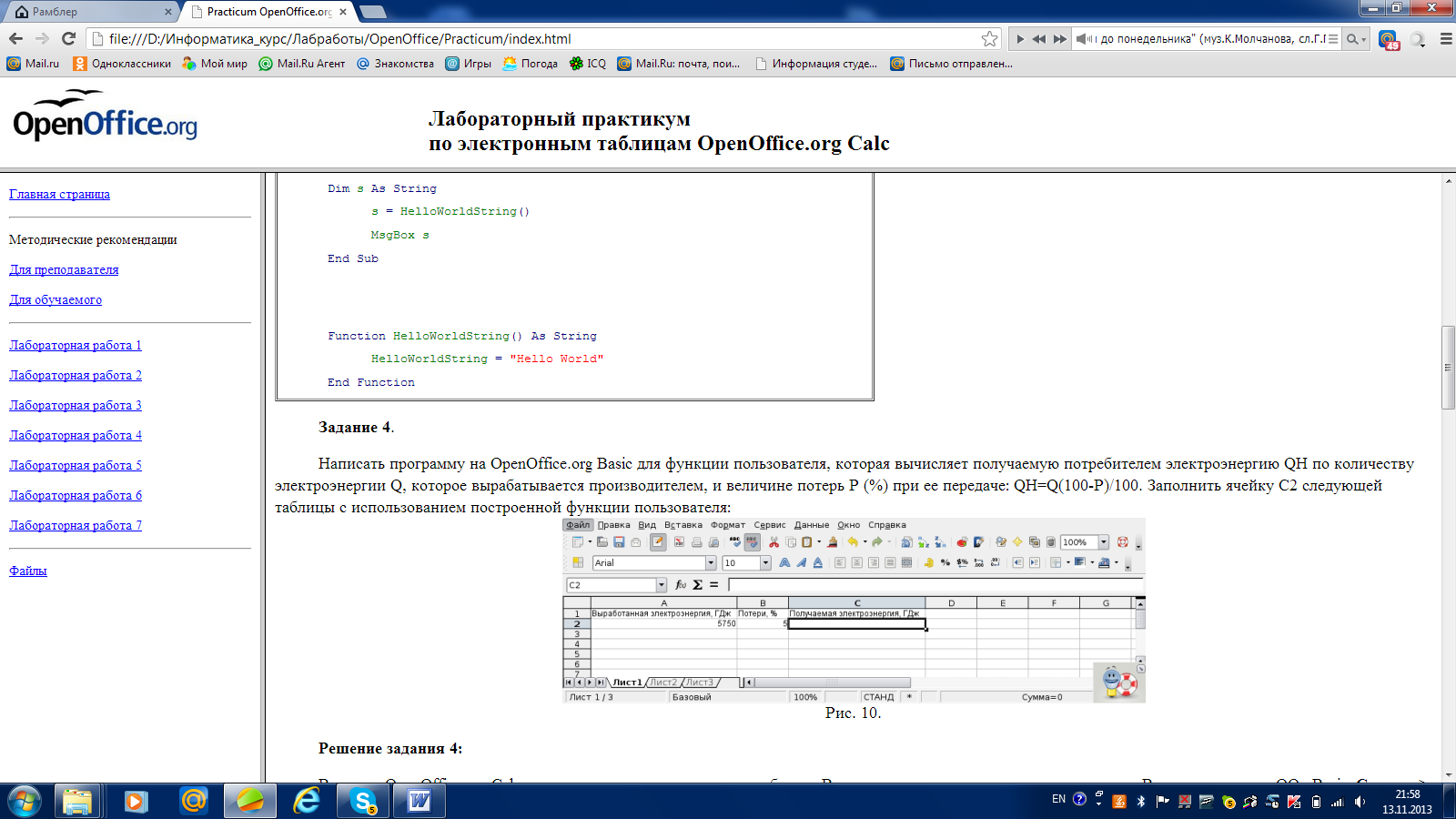Open Internet Explorer from the taskbar

tap(307, 801)
